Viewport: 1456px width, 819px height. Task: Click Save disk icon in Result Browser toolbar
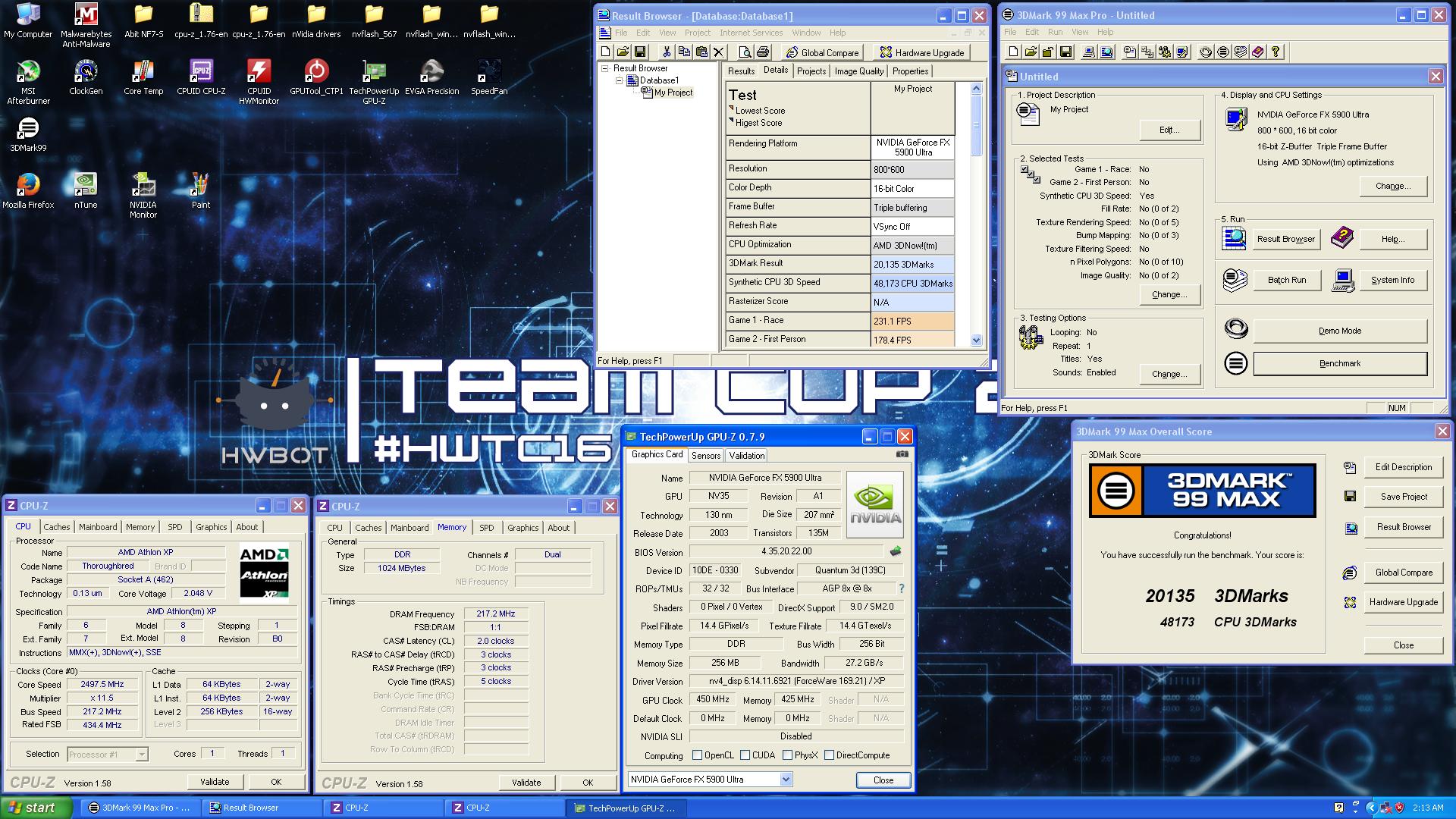640,52
